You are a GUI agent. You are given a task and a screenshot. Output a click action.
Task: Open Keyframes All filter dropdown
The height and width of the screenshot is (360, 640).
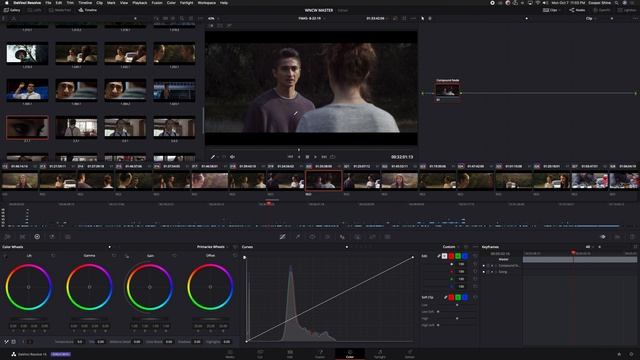[x=589, y=247]
